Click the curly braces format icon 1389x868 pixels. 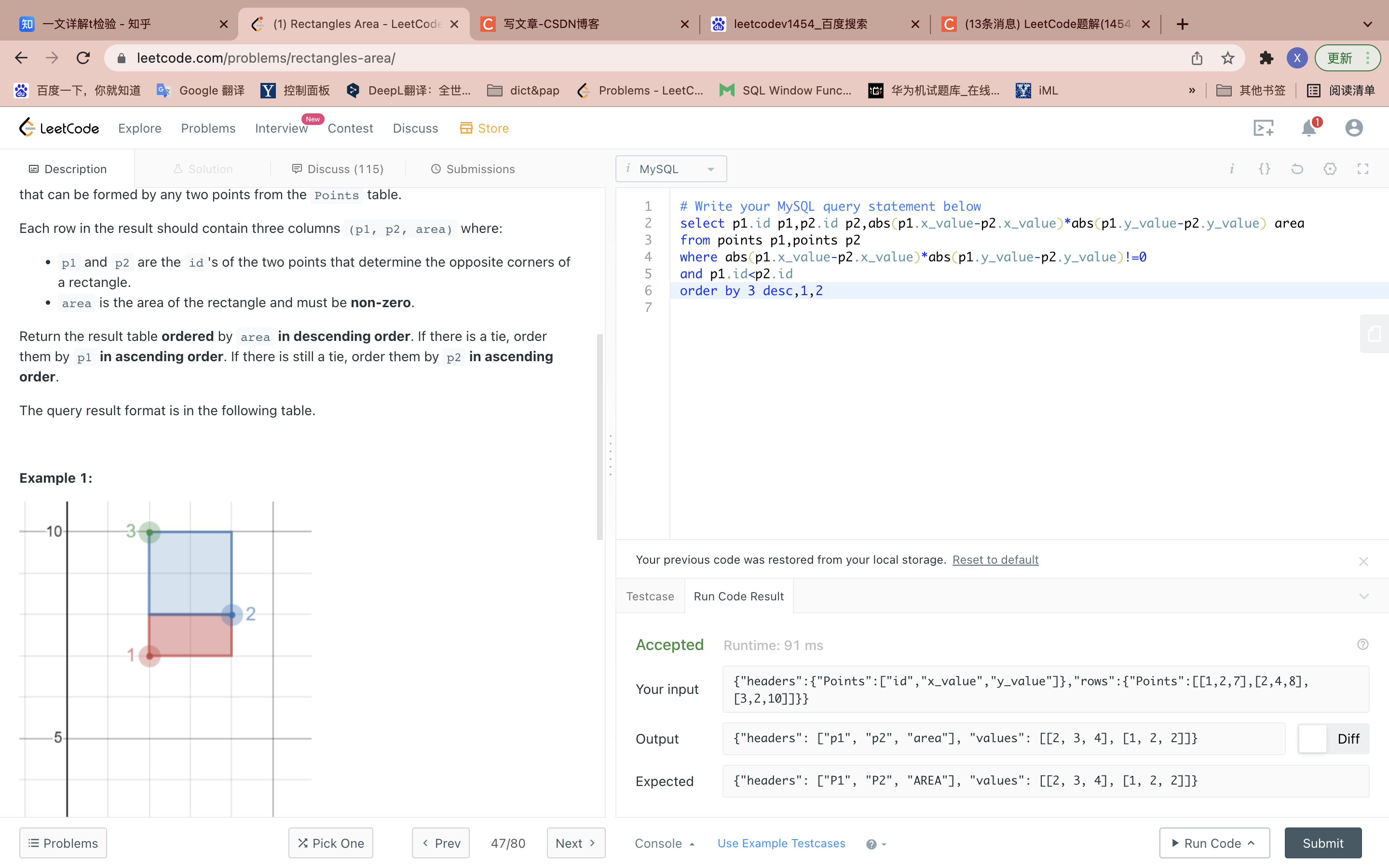pyautogui.click(x=1265, y=169)
